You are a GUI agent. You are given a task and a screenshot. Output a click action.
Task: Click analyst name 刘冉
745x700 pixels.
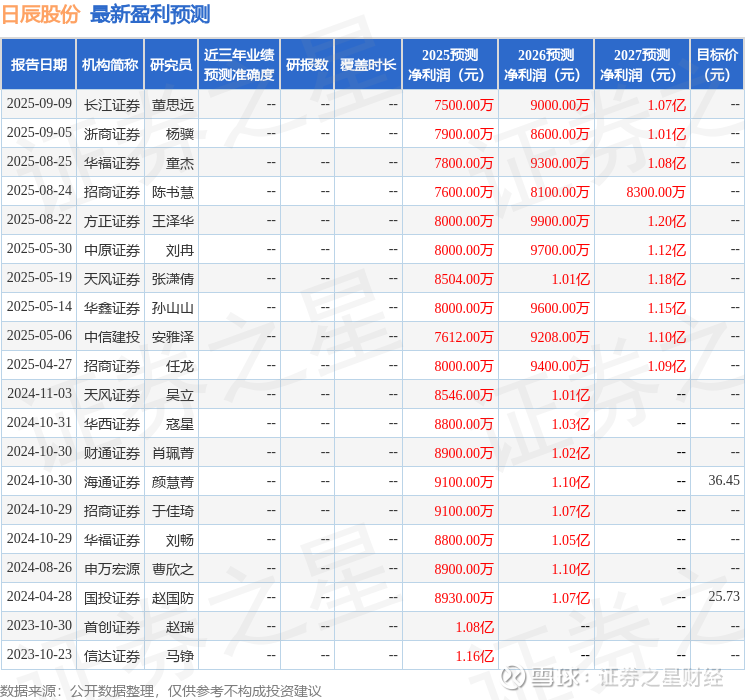click(180, 250)
